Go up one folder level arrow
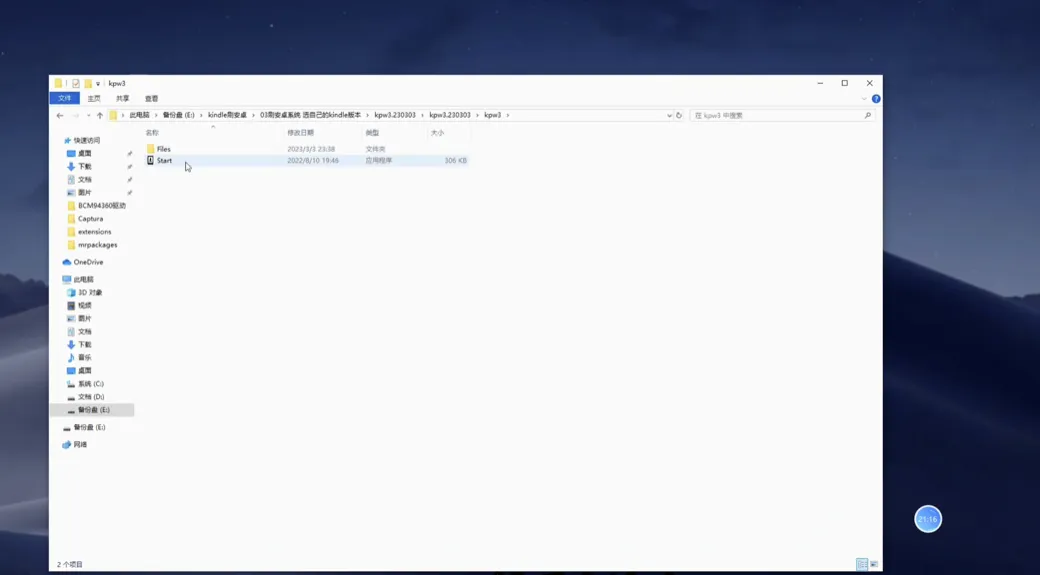1040x575 pixels. tap(99, 115)
